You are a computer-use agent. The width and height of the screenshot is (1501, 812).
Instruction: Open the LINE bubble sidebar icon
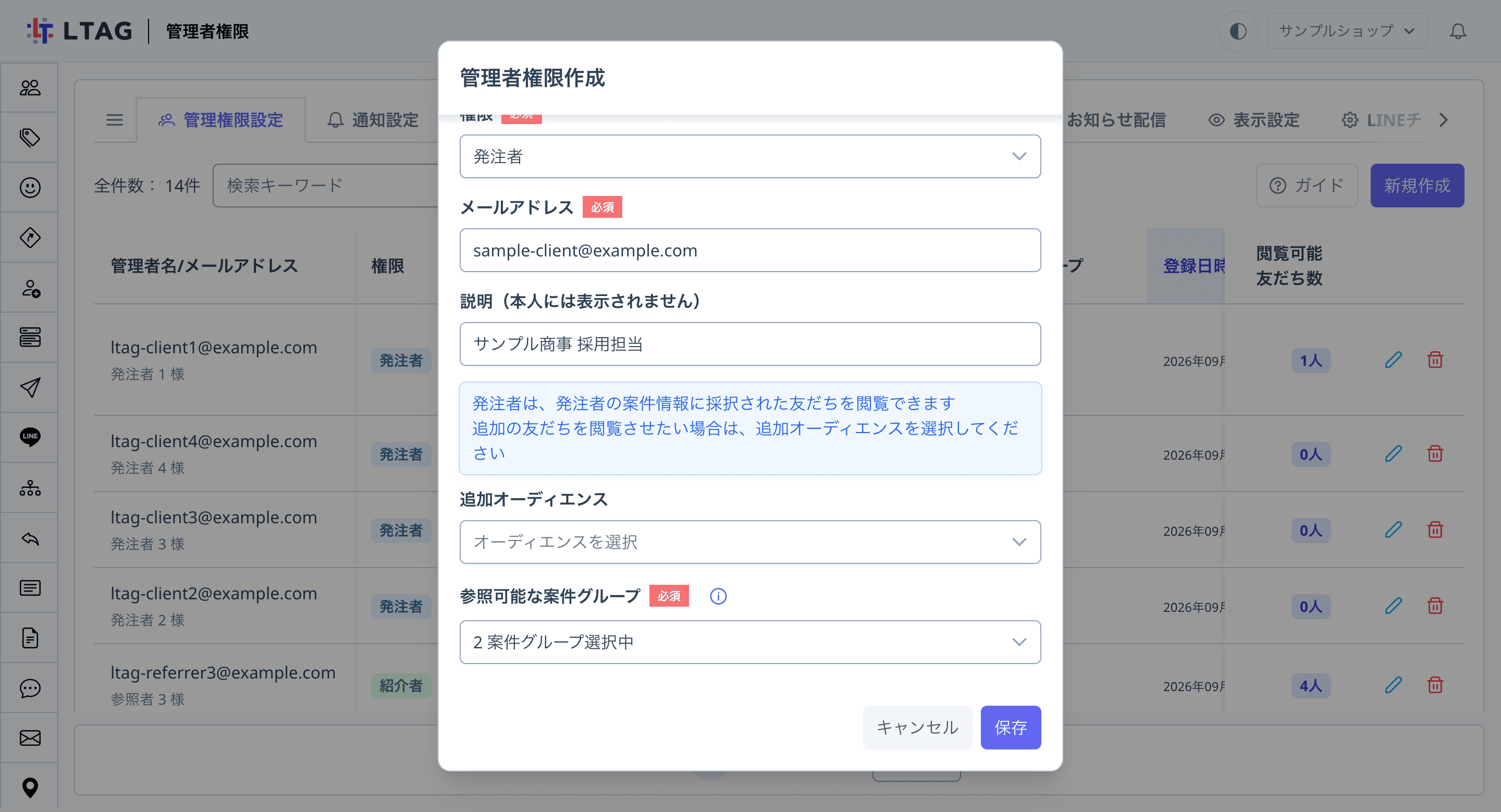[x=30, y=437]
